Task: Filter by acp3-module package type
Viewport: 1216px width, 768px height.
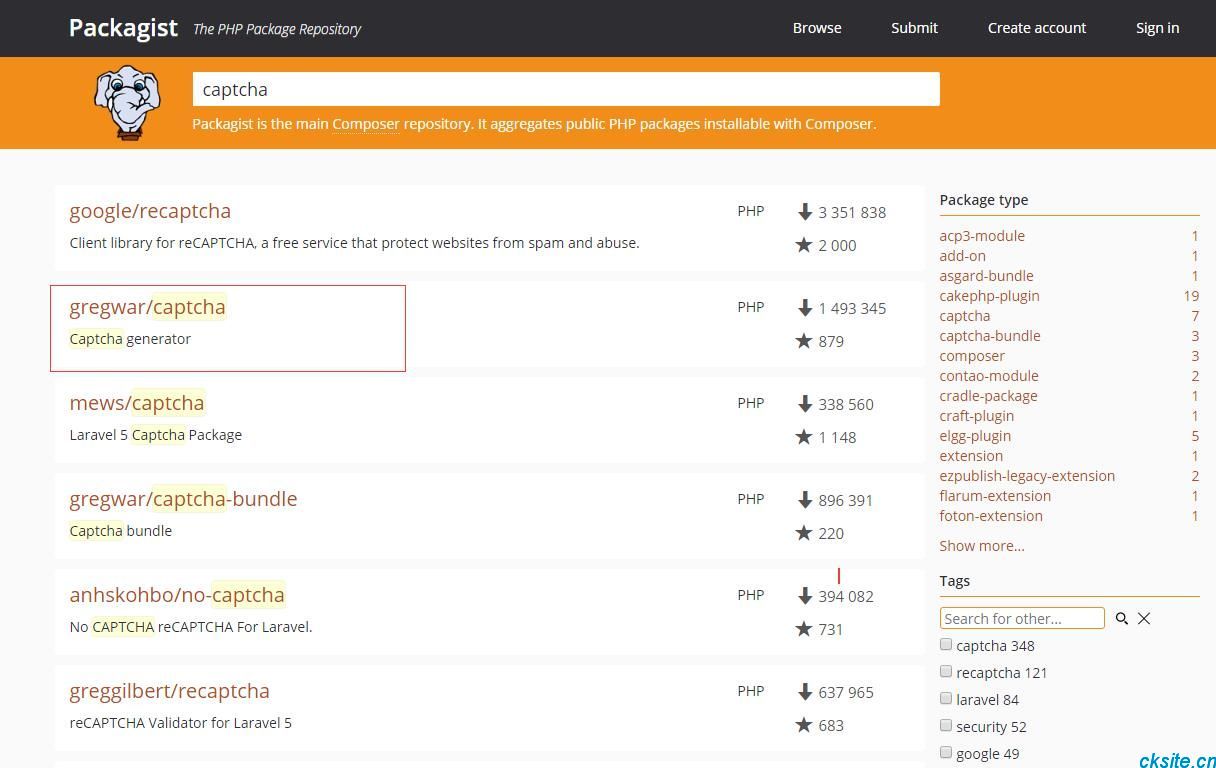Action: (982, 236)
